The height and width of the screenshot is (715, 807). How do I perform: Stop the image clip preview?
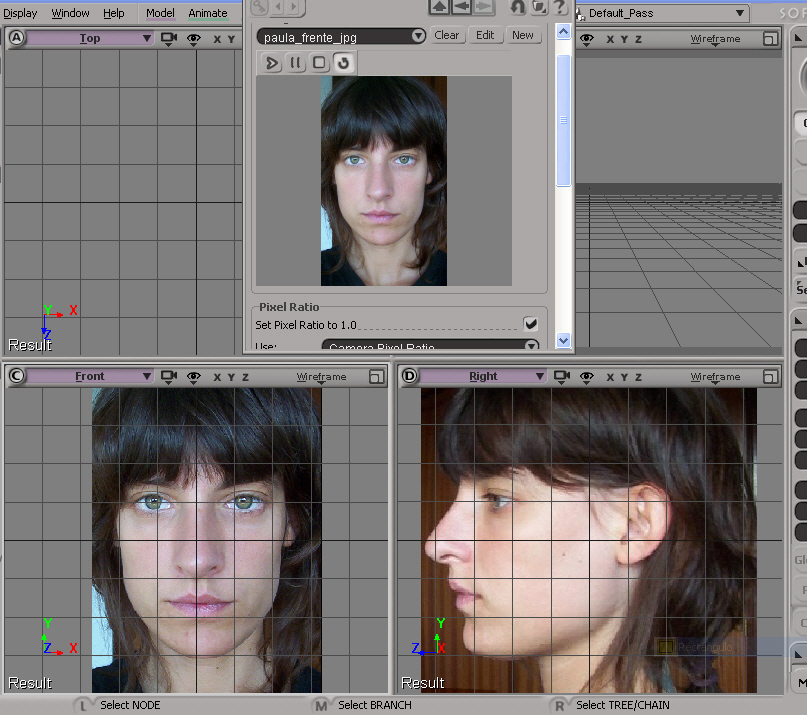[x=319, y=63]
